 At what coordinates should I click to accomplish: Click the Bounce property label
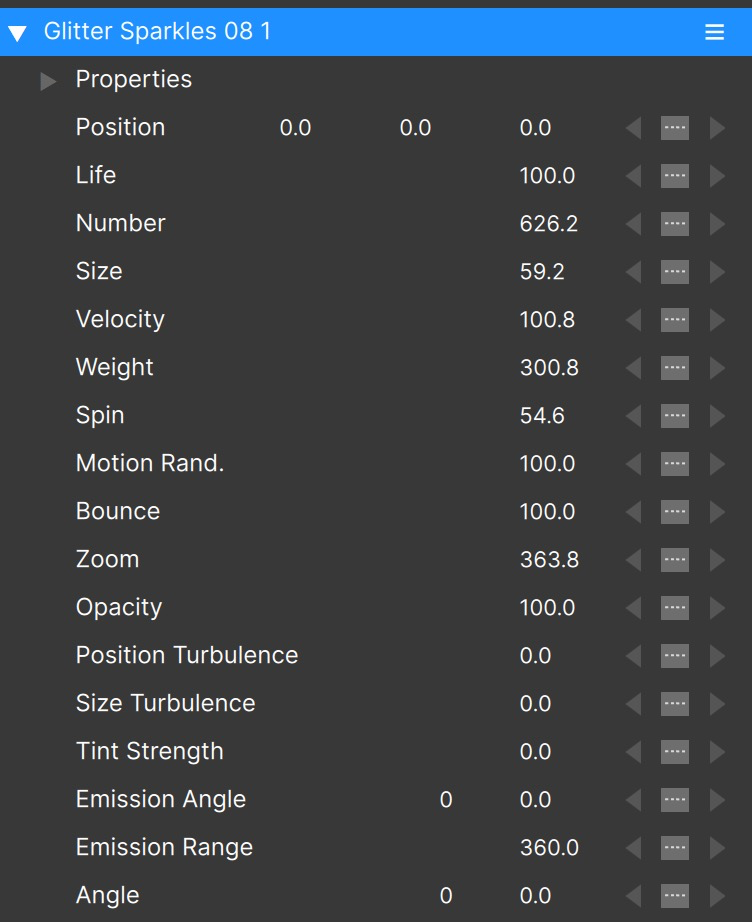pos(118,512)
